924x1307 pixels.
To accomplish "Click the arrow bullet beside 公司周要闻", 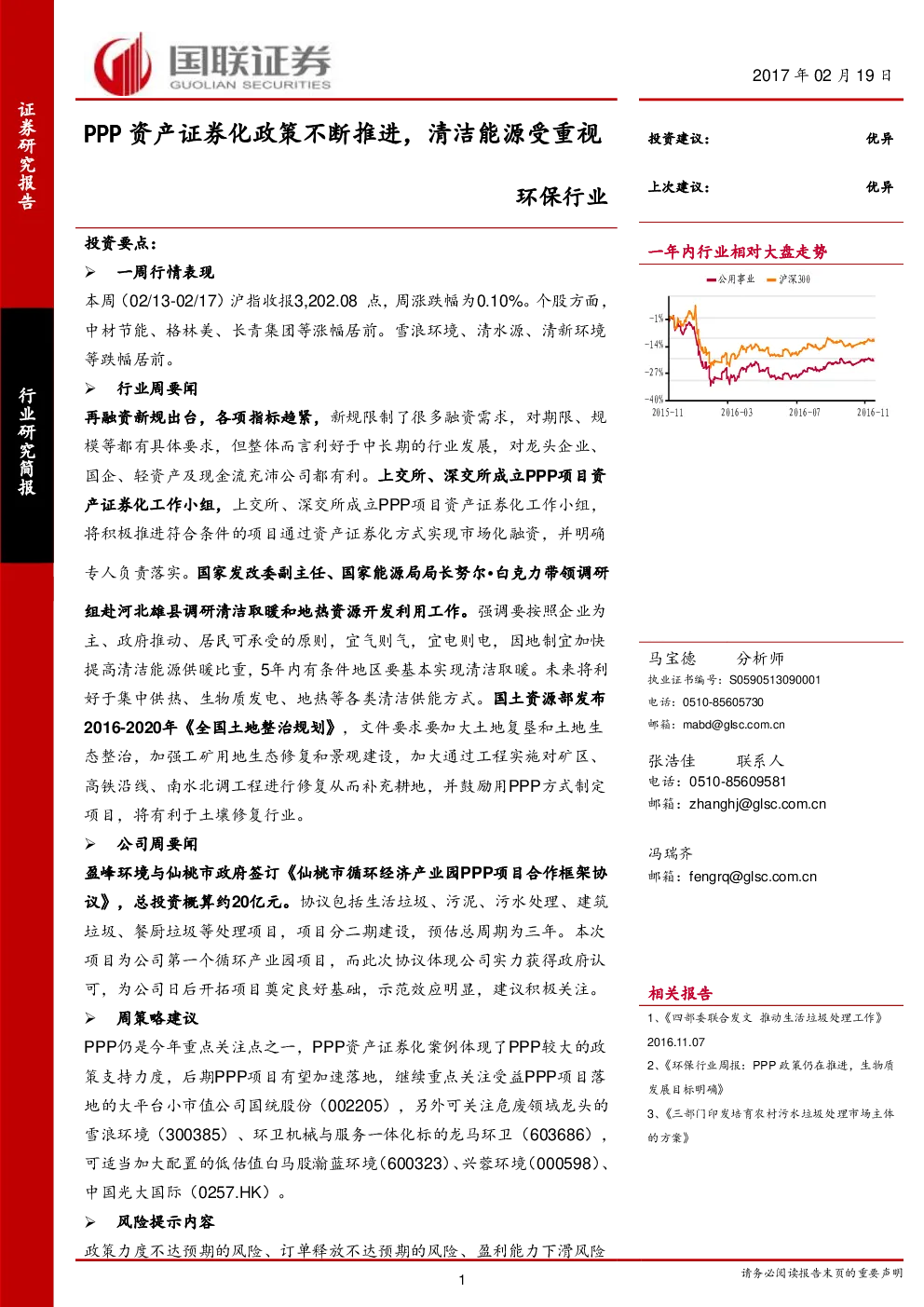I will coord(90,844).
